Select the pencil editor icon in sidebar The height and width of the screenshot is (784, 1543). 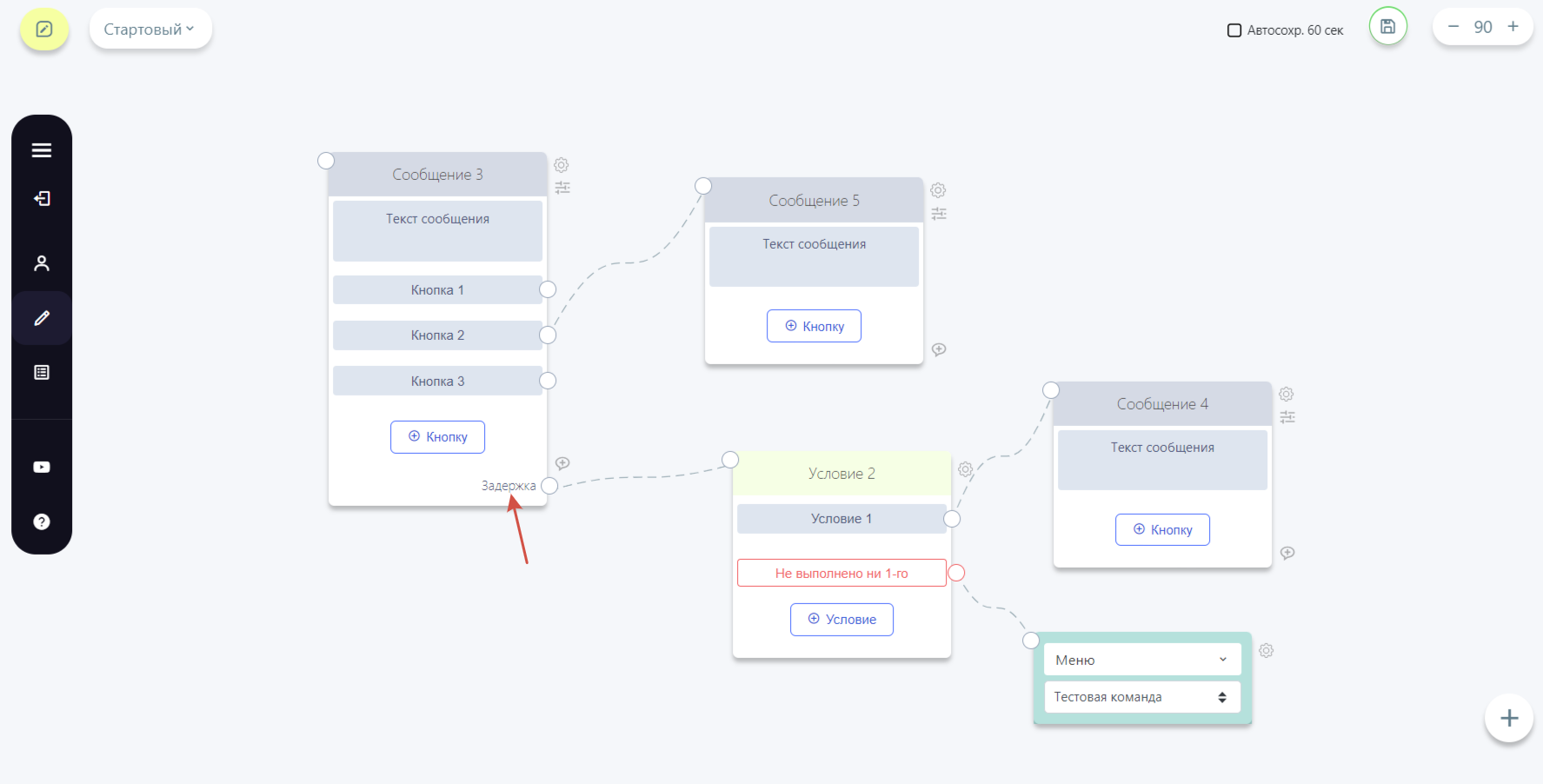(x=42, y=318)
